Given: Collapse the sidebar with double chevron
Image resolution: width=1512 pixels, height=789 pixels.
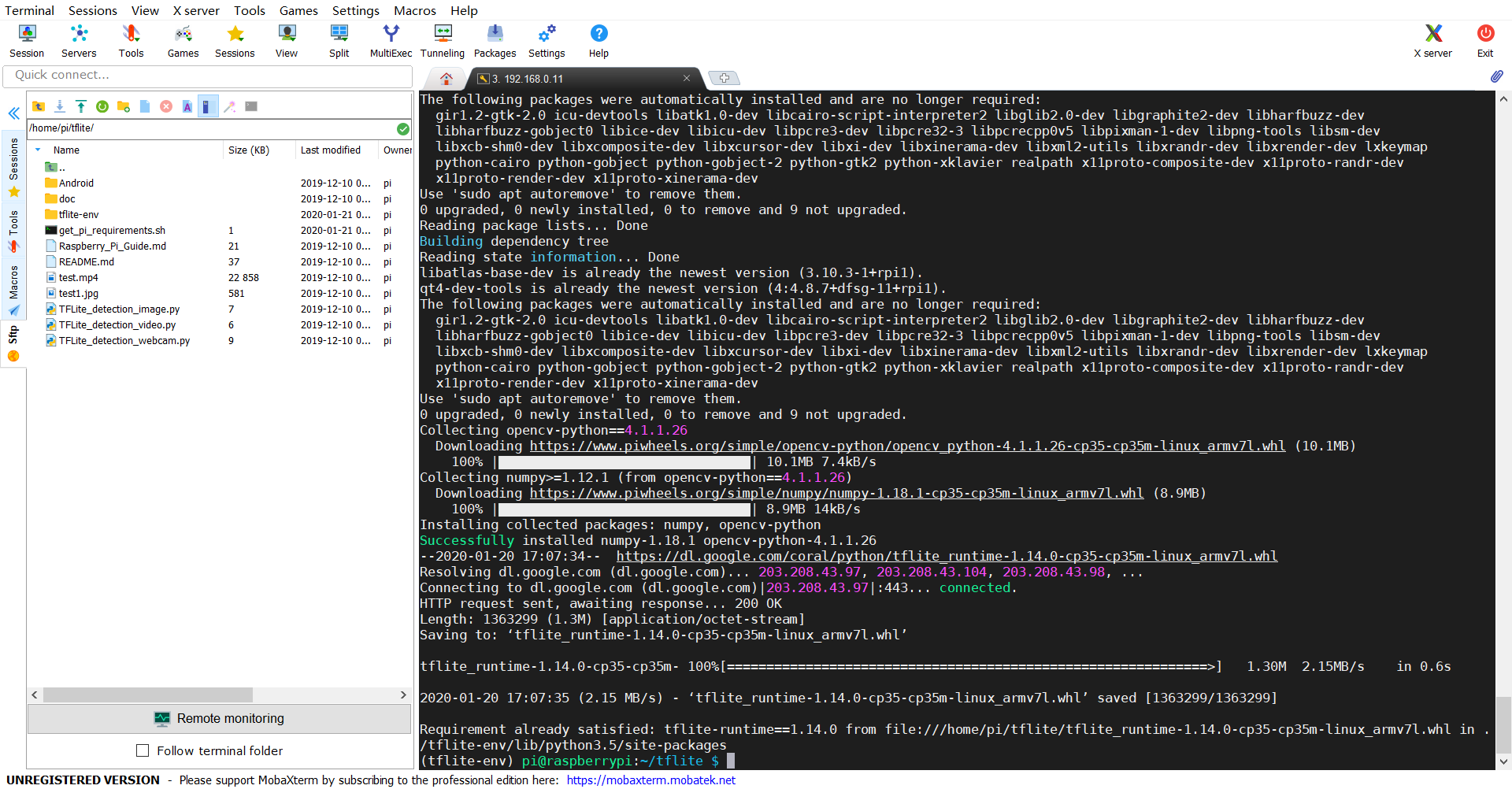Looking at the screenshot, I should [x=14, y=113].
